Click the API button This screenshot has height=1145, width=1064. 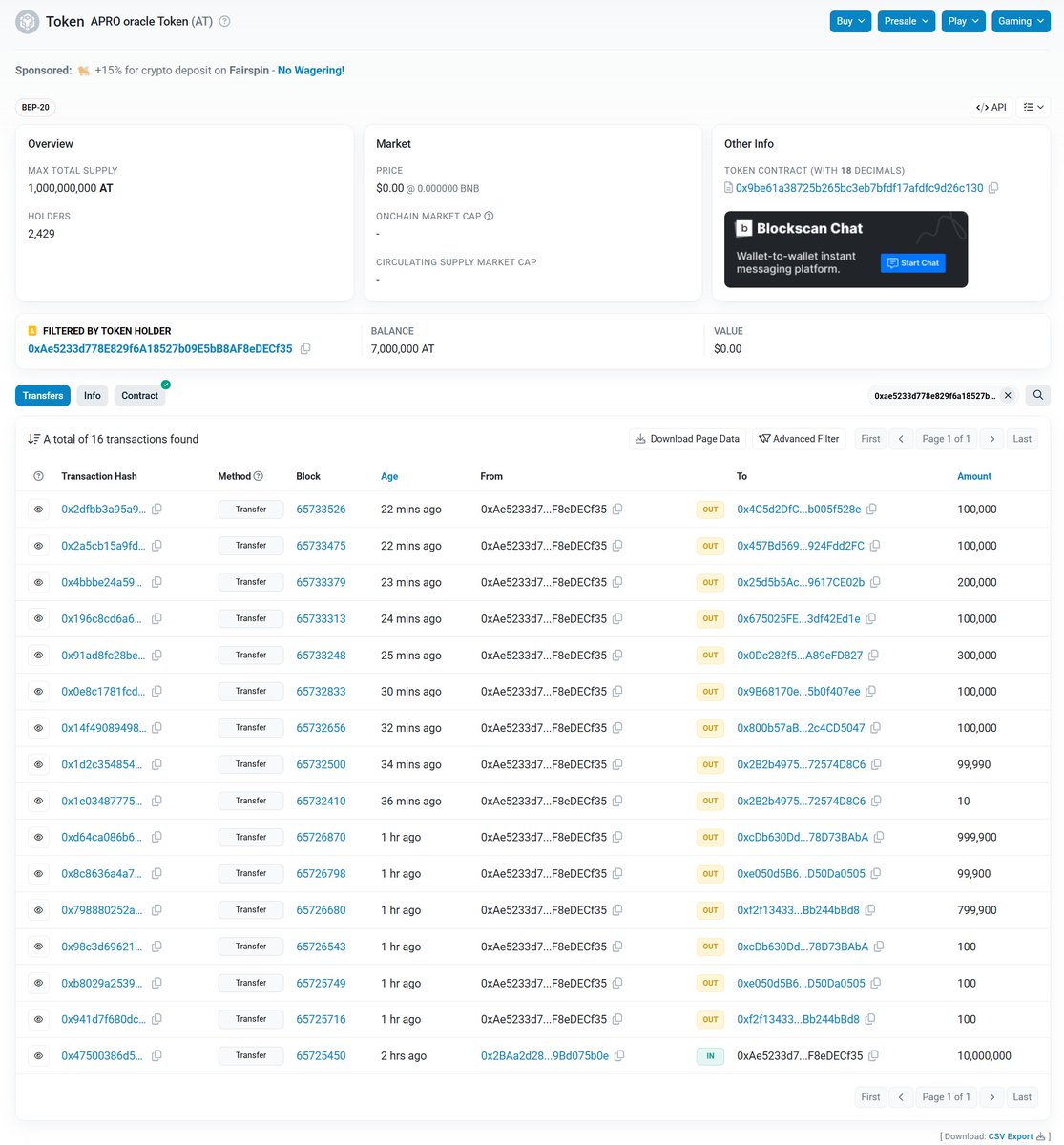pyautogui.click(x=991, y=107)
